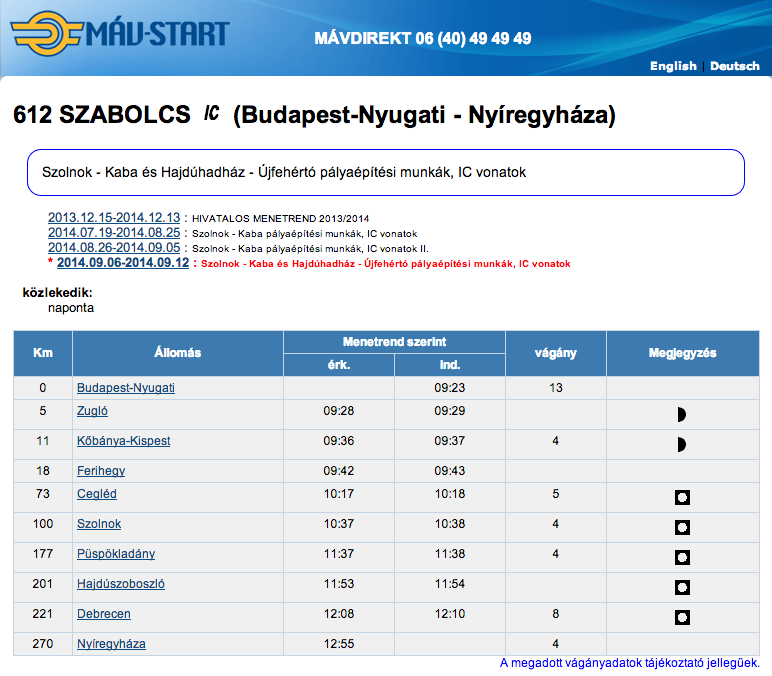This screenshot has width=772, height=676.
Task: Open the Cegléd station link
Action: point(96,494)
